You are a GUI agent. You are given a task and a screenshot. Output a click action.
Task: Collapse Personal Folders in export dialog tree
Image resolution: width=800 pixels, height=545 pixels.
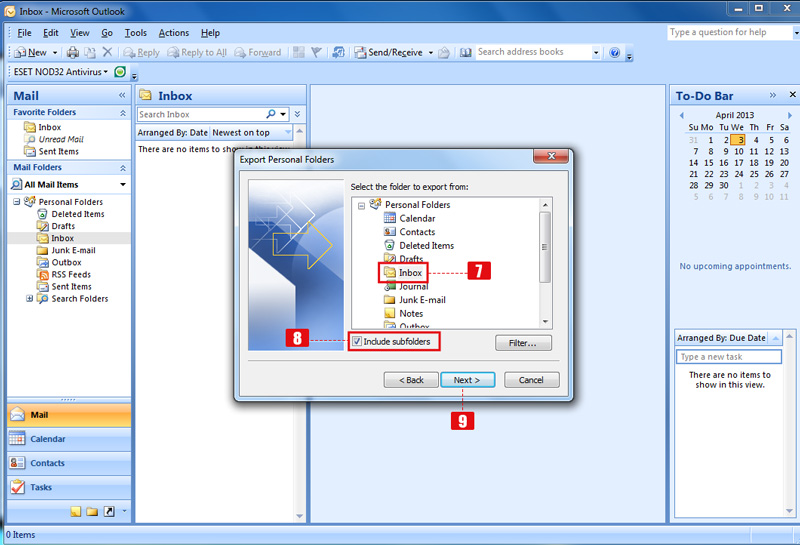(361, 205)
